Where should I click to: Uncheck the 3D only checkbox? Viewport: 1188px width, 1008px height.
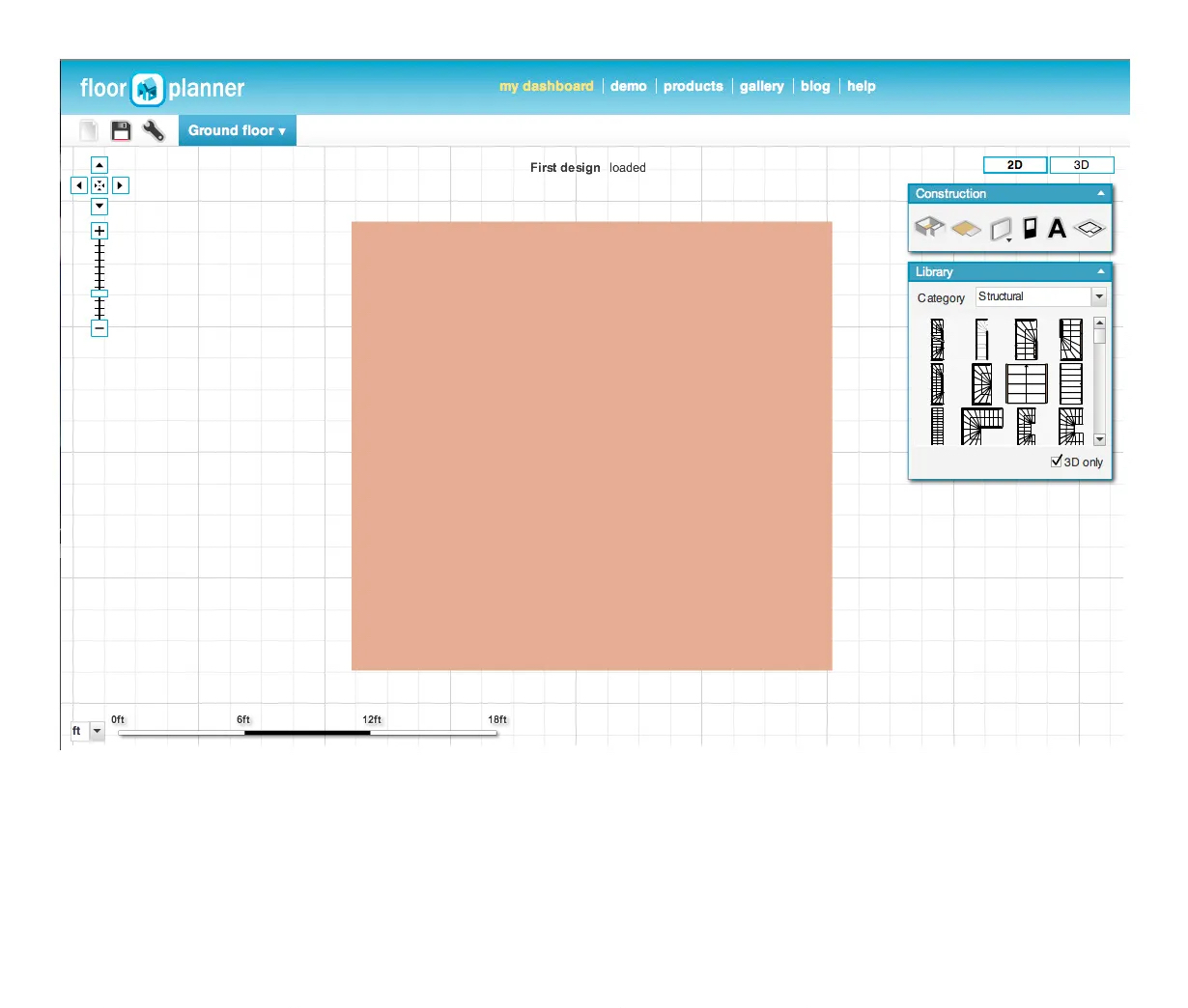point(1057,462)
